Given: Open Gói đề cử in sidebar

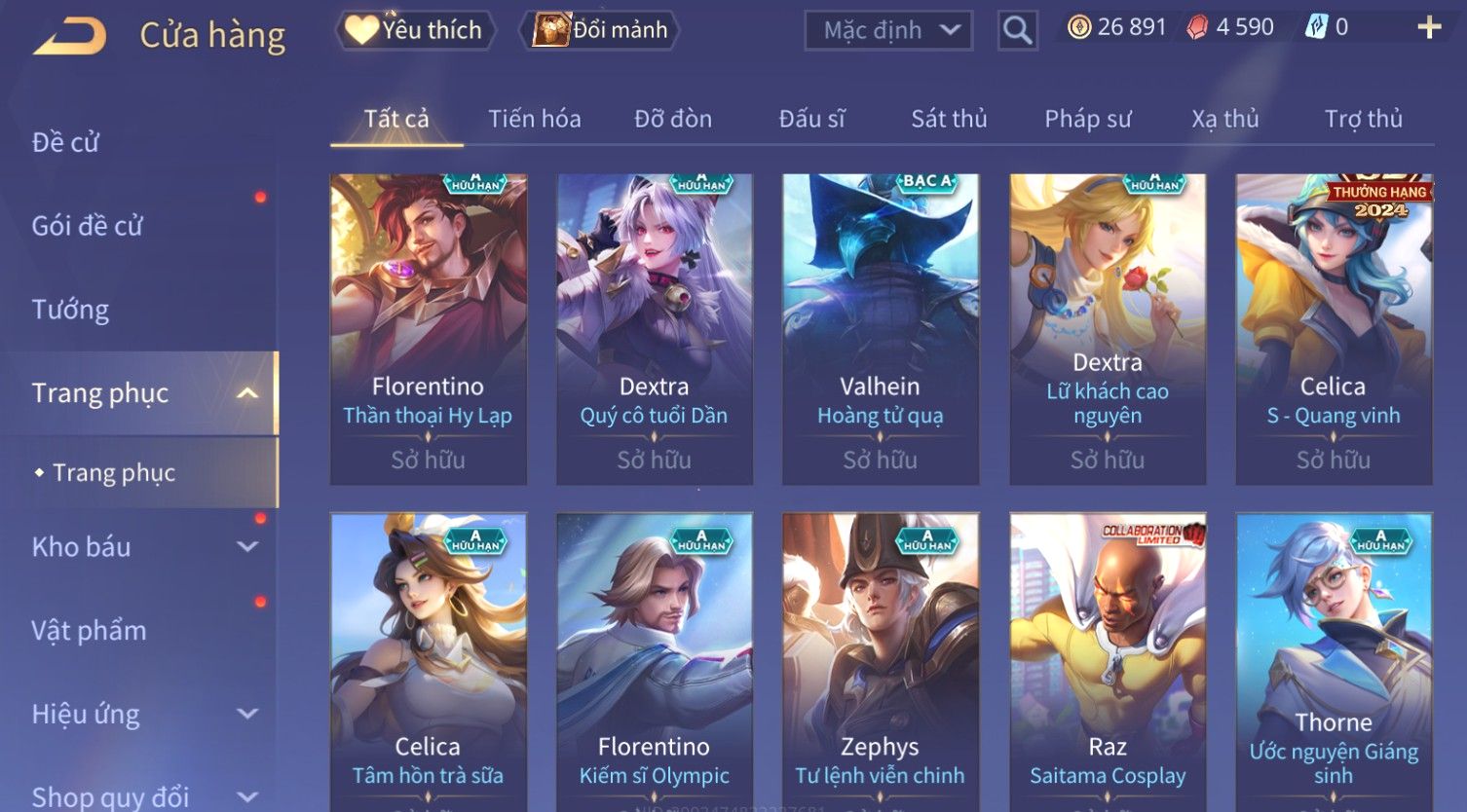Looking at the screenshot, I should coord(88,226).
